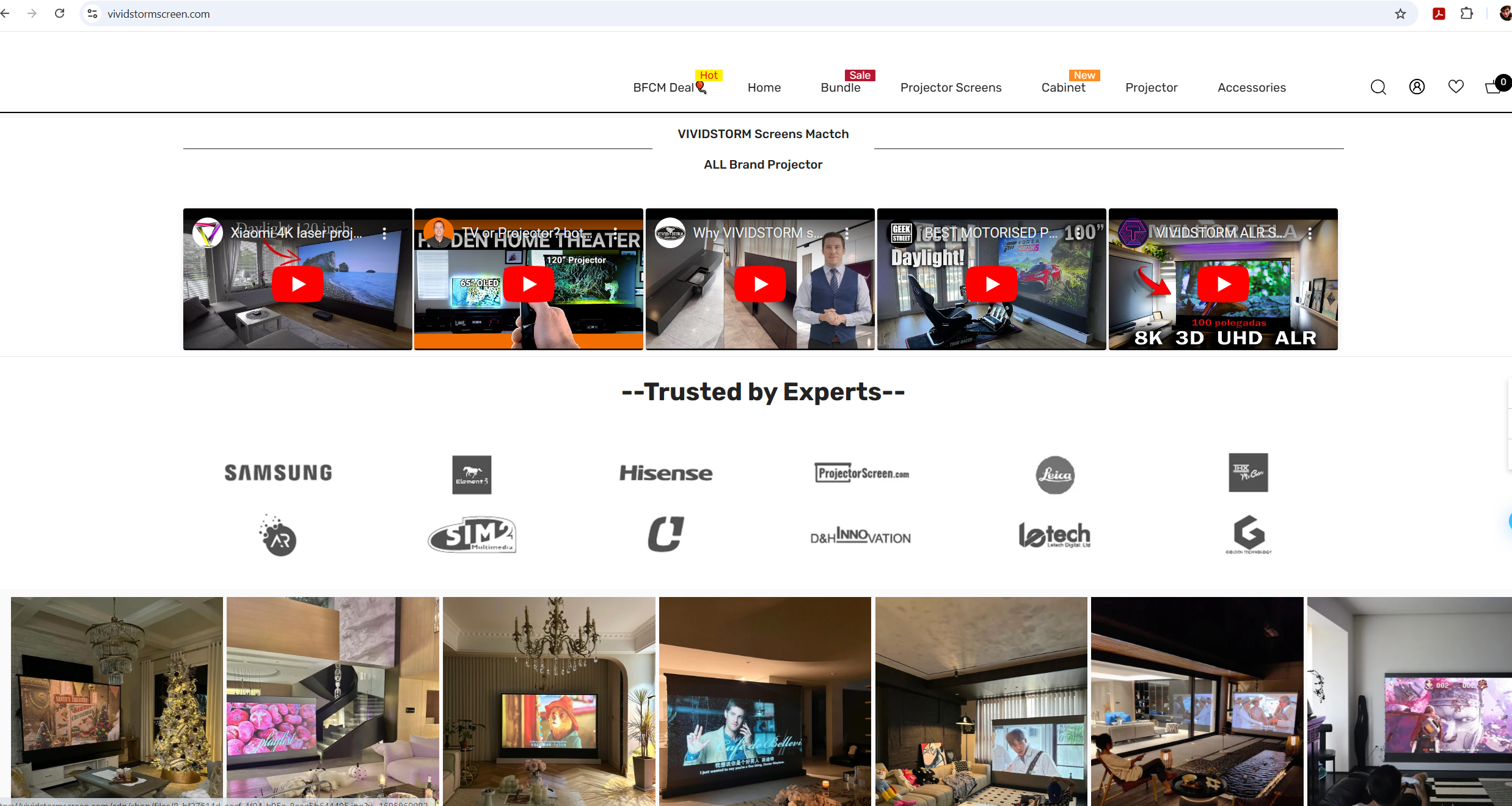Bookmark this page with star icon
This screenshot has width=1512, height=806.
coord(1400,13)
